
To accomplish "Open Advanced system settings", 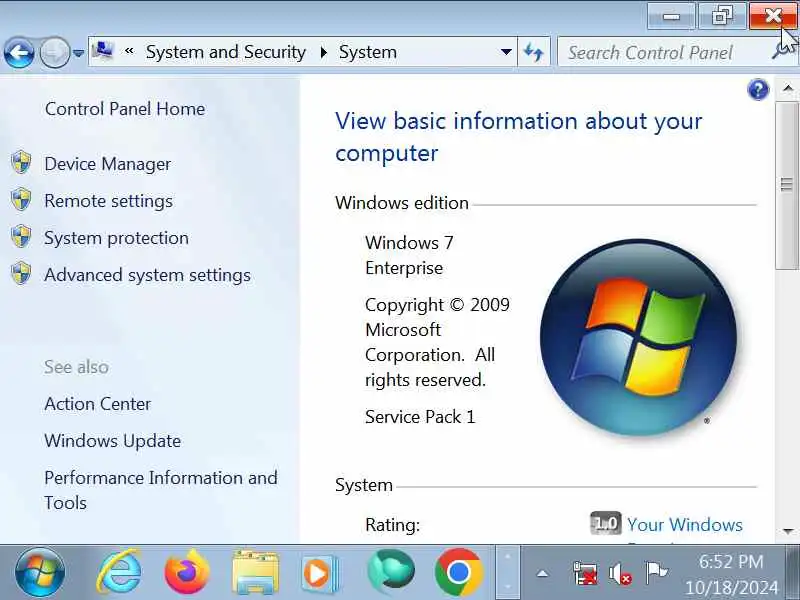I will (x=147, y=275).
